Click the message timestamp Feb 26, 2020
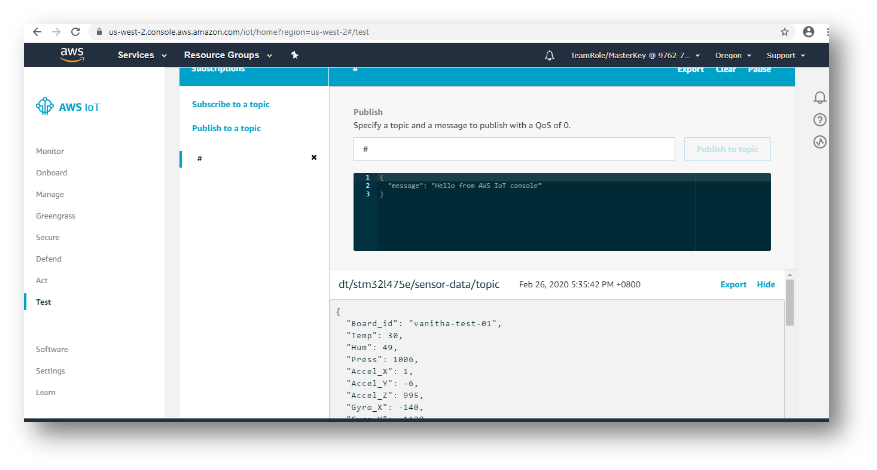The height and width of the screenshot is (470, 877). pyautogui.click(x=579, y=284)
